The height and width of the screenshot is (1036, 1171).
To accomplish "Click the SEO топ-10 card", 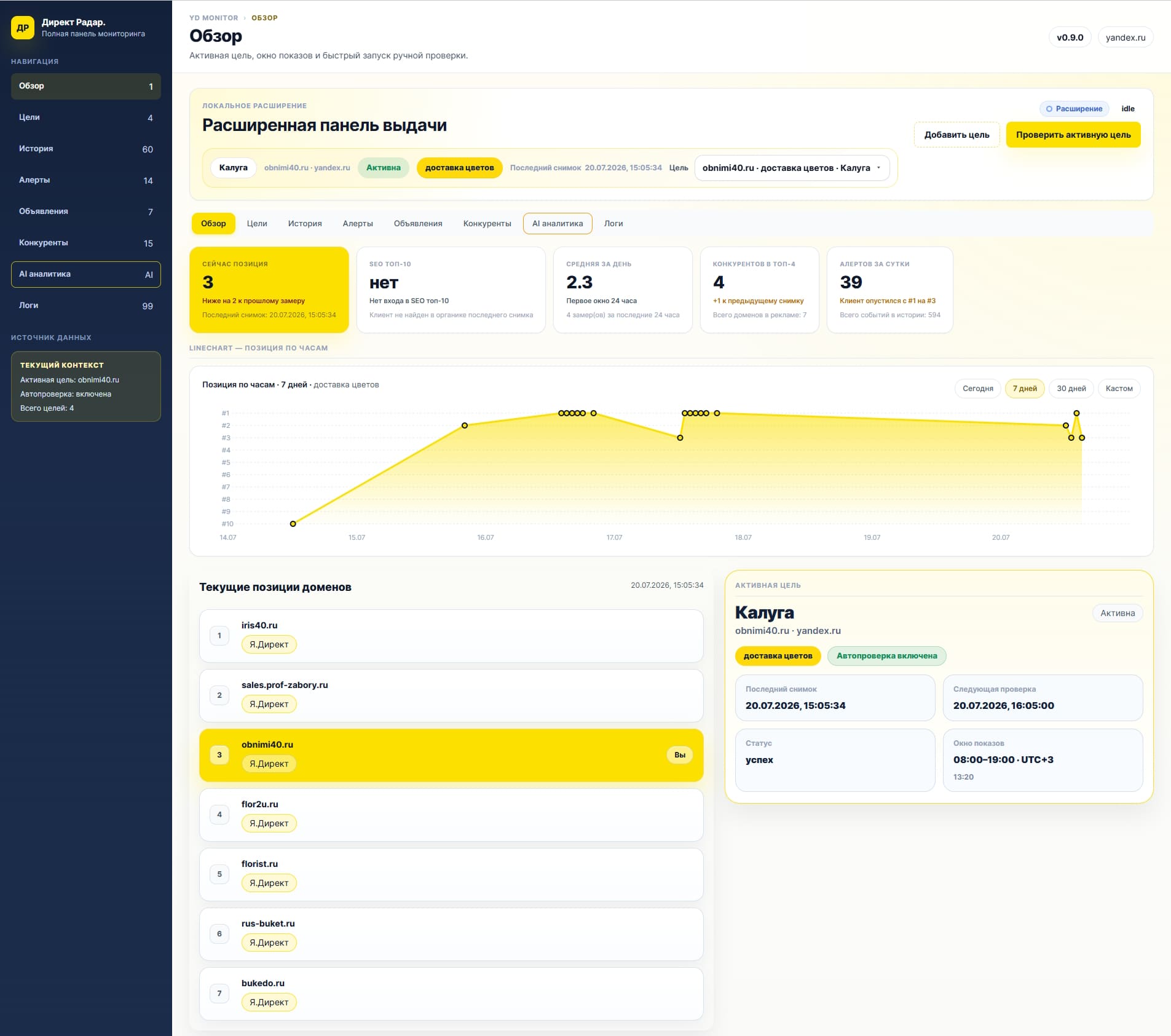I will coord(451,290).
